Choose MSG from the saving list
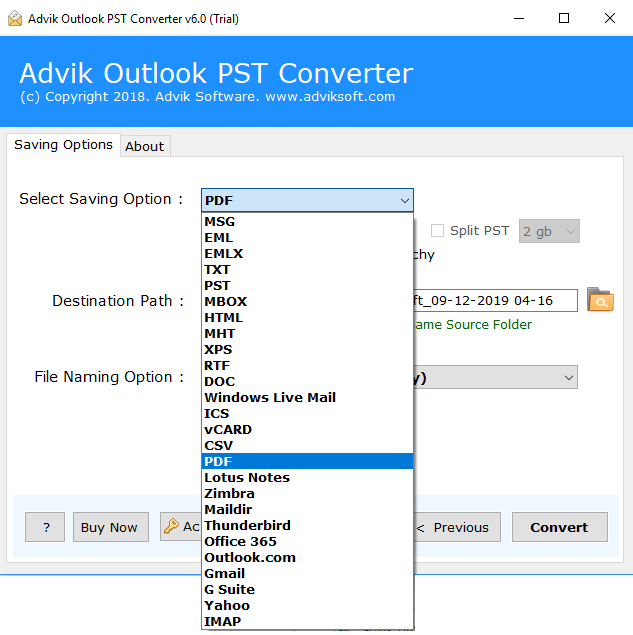633x635 pixels. point(307,222)
